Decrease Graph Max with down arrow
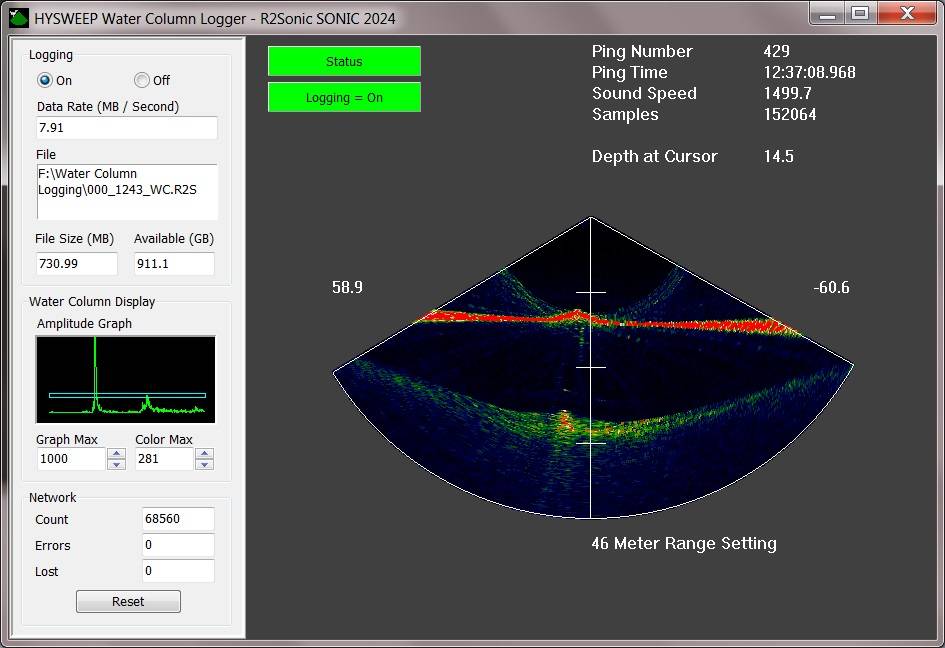Viewport: 945px width, 648px height. tap(116, 464)
